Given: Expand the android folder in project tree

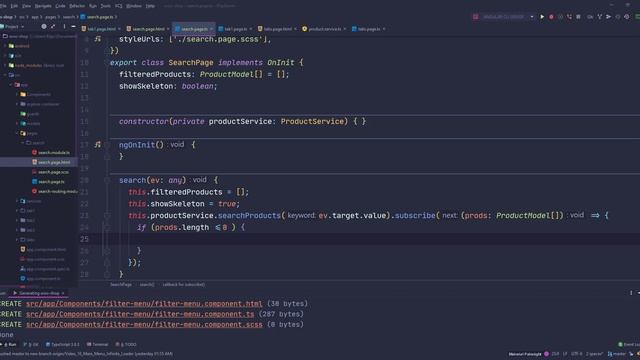Looking at the screenshot, I should tap(5, 46).
